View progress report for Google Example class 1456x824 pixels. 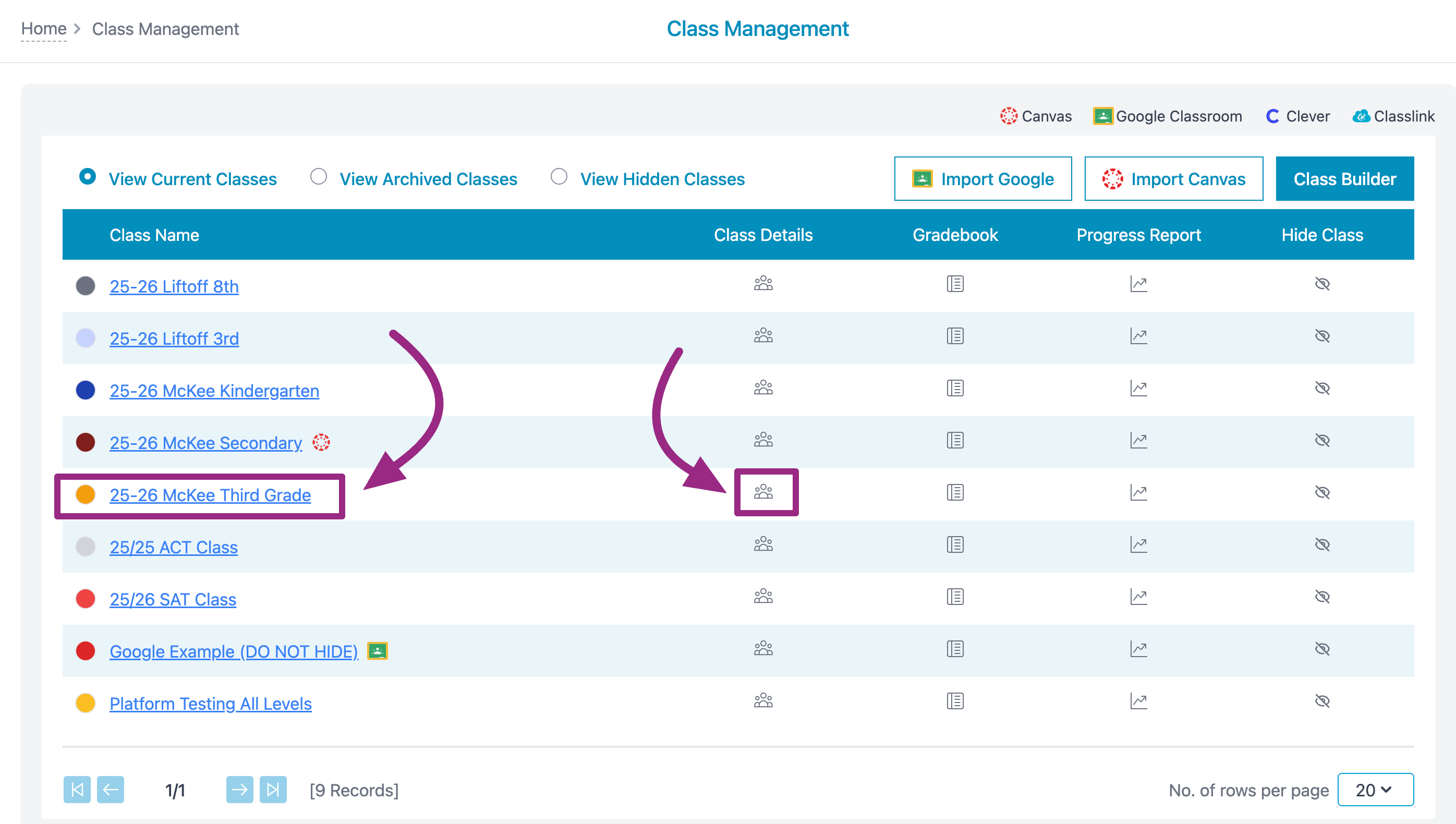point(1138,649)
